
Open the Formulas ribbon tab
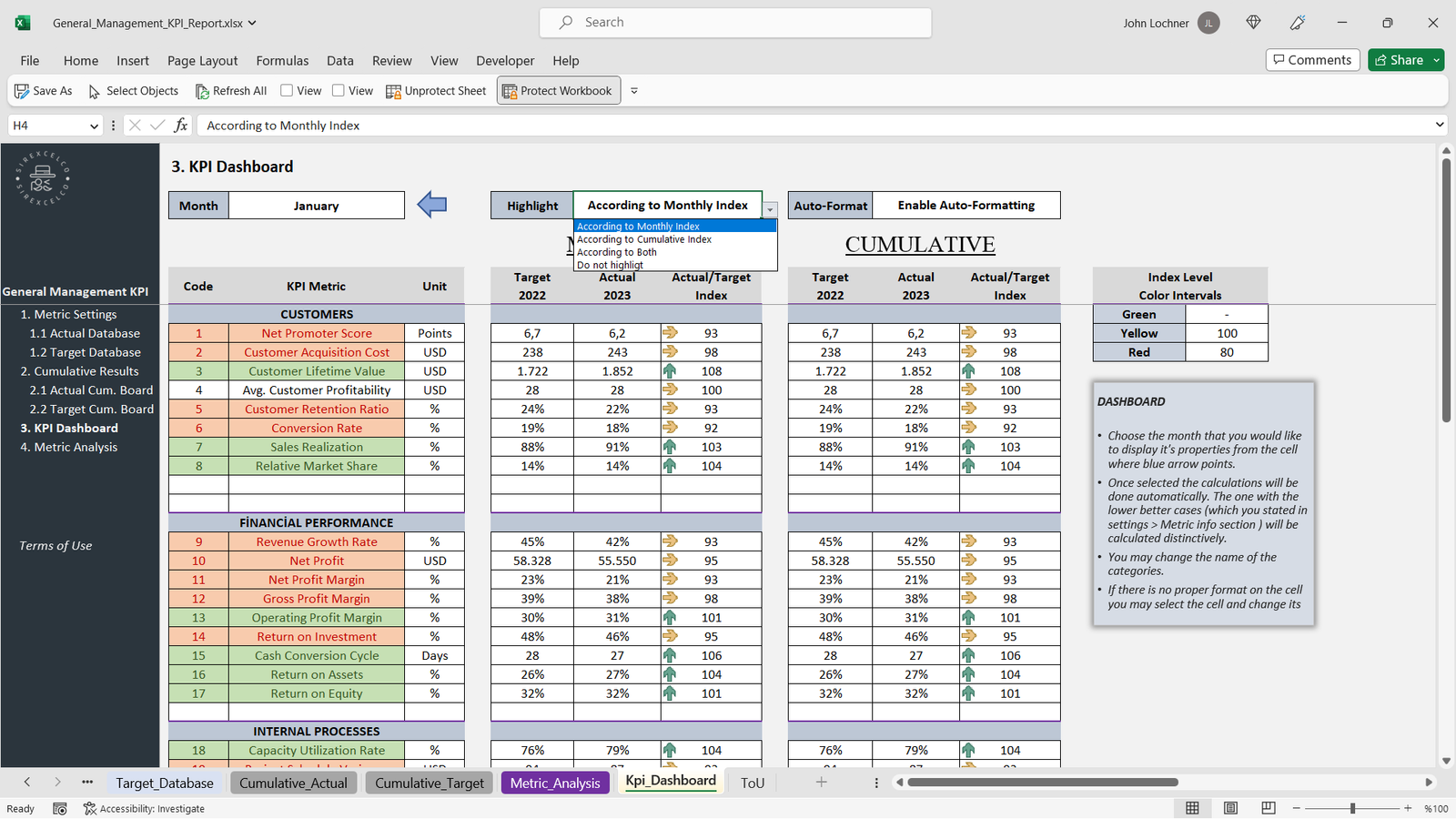coord(282,61)
